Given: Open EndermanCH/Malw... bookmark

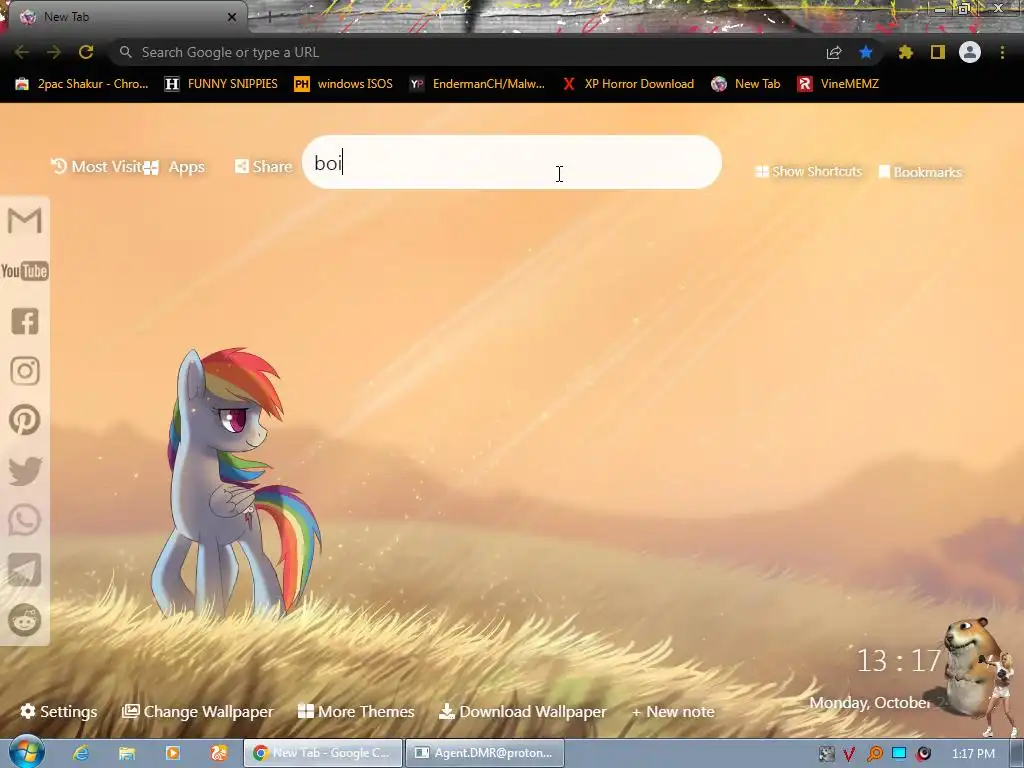Looking at the screenshot, I should [477, 84].
